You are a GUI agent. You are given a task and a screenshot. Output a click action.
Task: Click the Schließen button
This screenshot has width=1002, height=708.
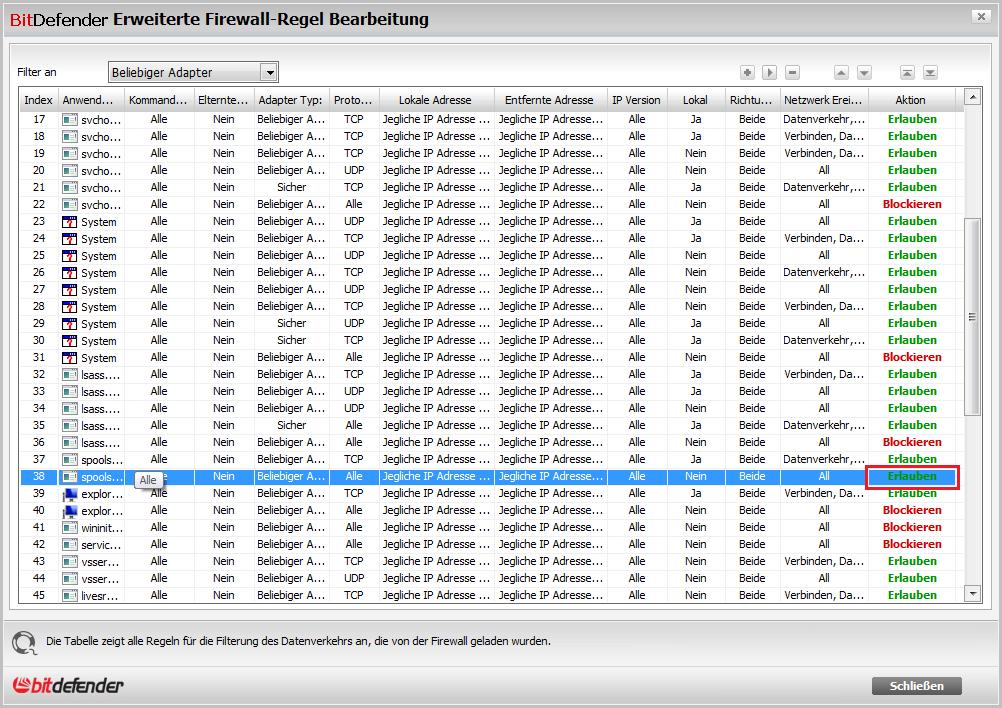point(916,686)
